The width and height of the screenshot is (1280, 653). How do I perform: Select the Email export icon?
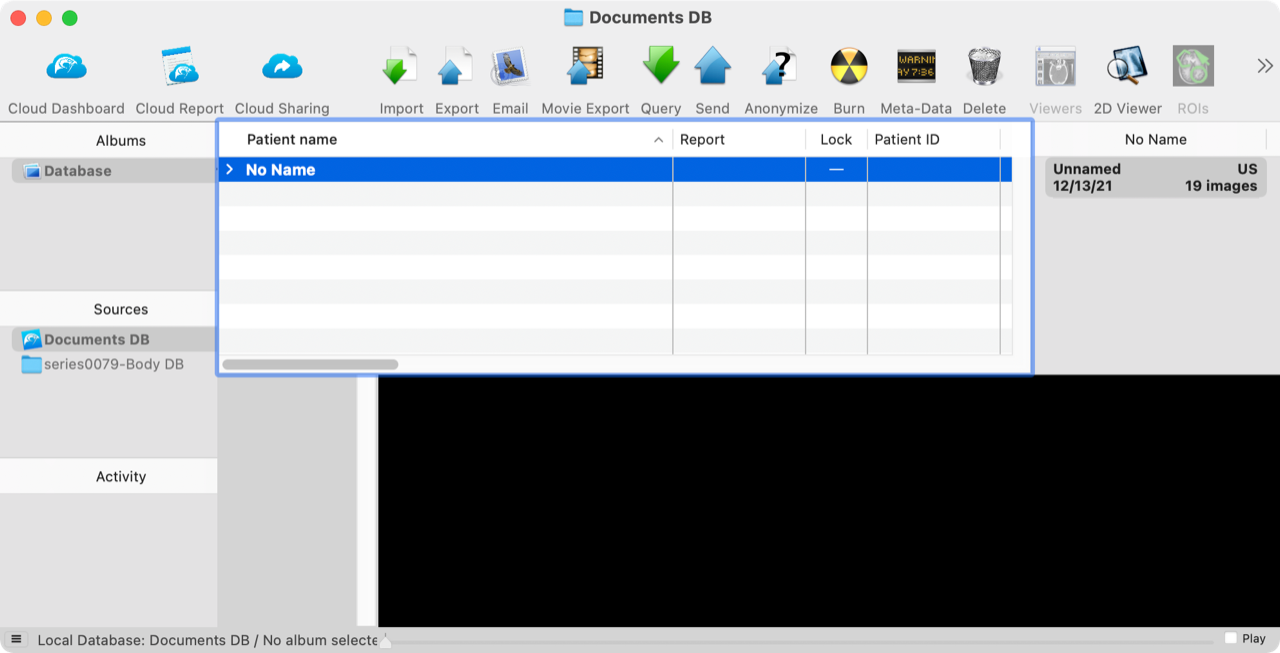pos(510,70)
